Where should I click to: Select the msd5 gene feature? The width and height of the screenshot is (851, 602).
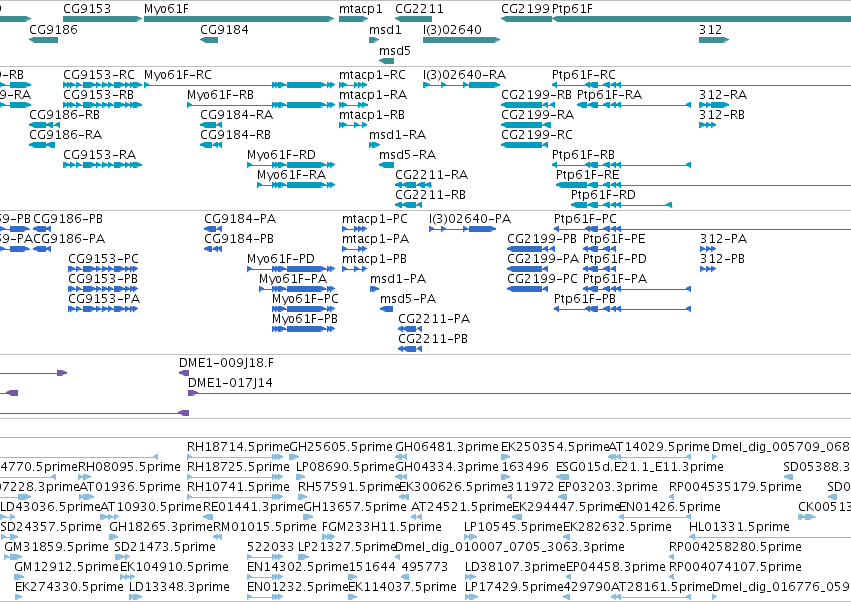click(386, 61)
